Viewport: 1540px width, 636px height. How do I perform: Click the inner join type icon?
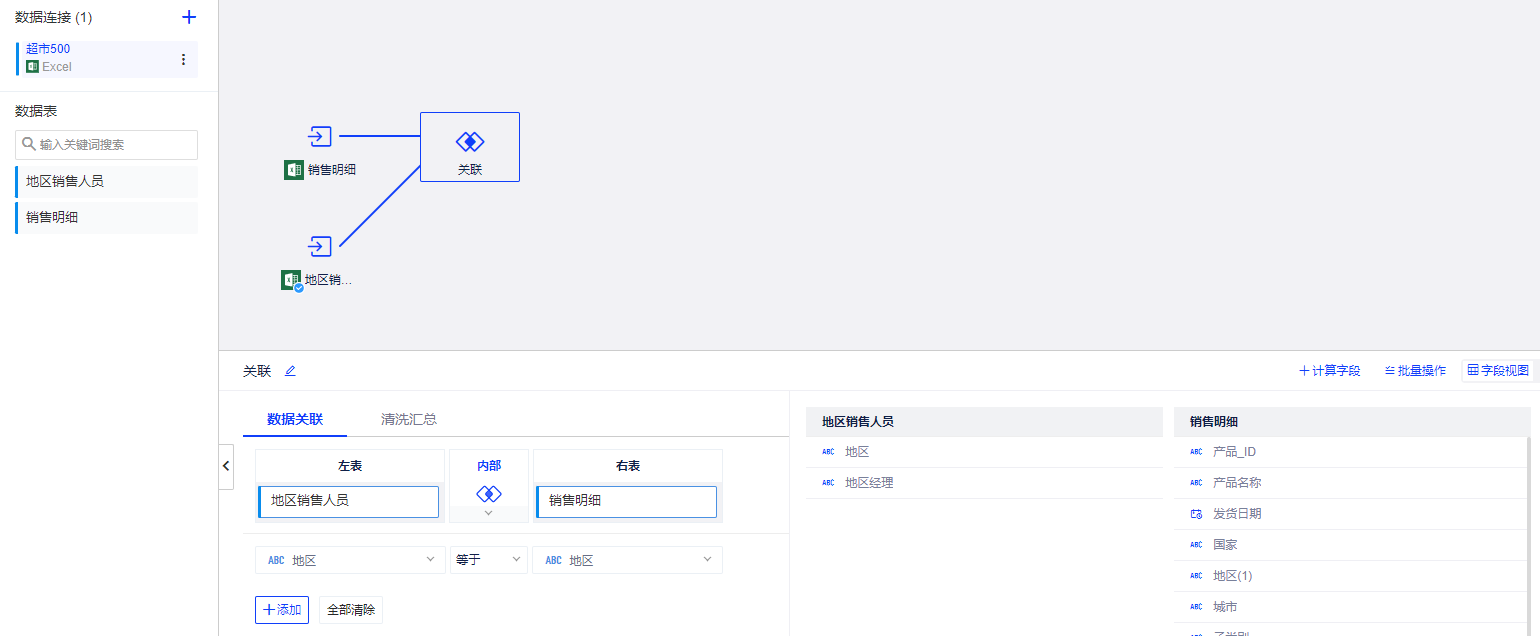pyautogui.click(x=488, y=494)
